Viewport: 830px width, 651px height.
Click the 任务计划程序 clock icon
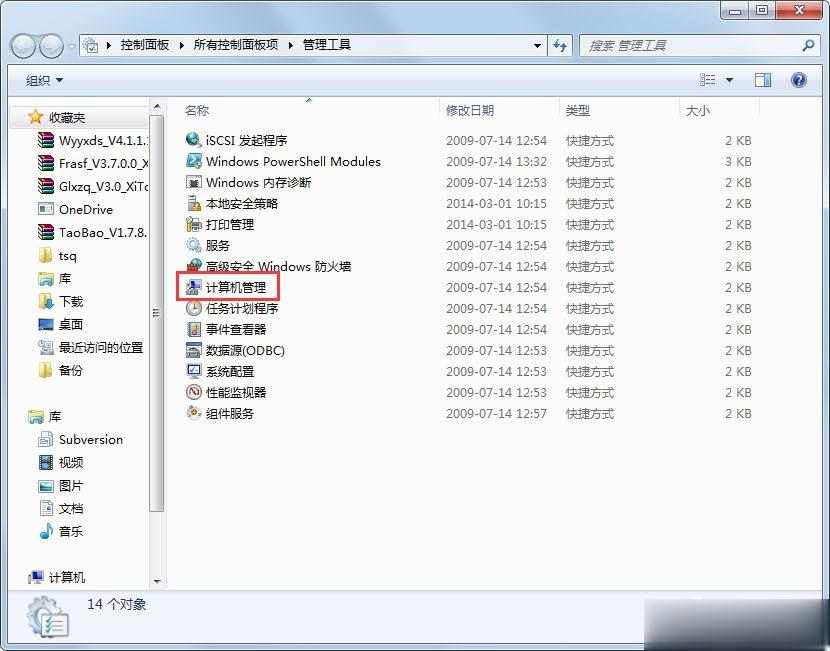(194, 308)
